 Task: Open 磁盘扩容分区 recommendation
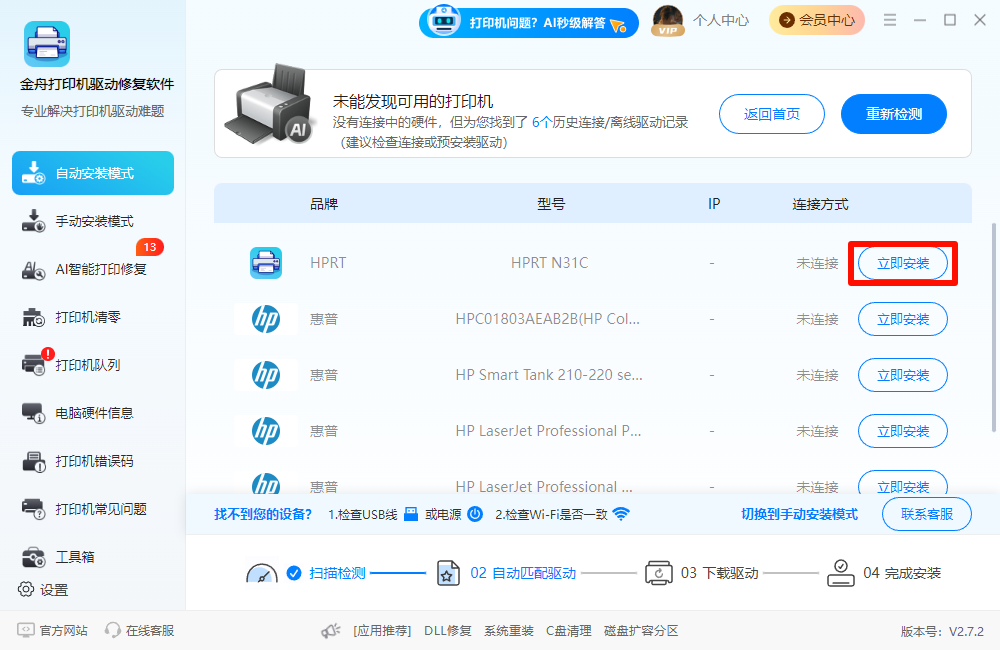click(641, 631)
